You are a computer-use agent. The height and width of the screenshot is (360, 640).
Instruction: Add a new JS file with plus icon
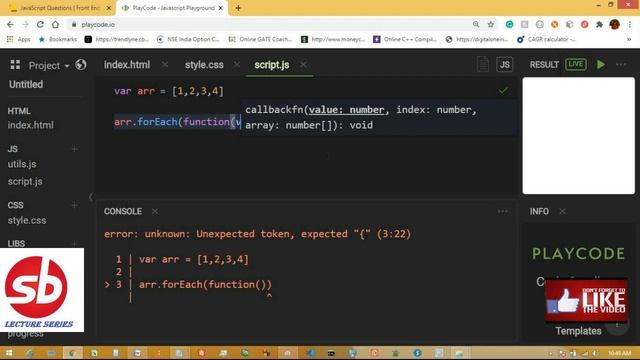click(x=74, y=149)
